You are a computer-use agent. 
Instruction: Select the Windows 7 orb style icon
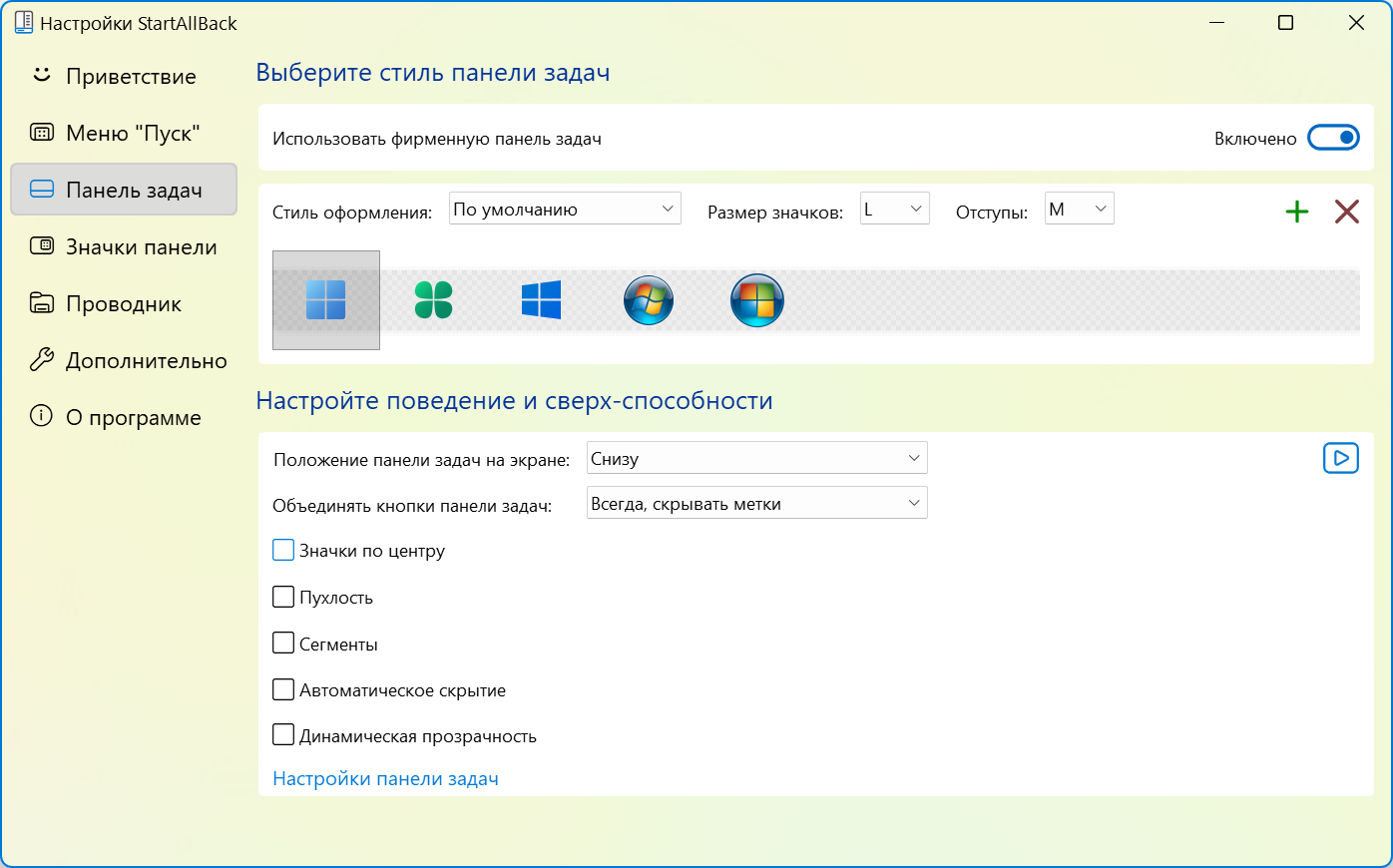point(649,299)
